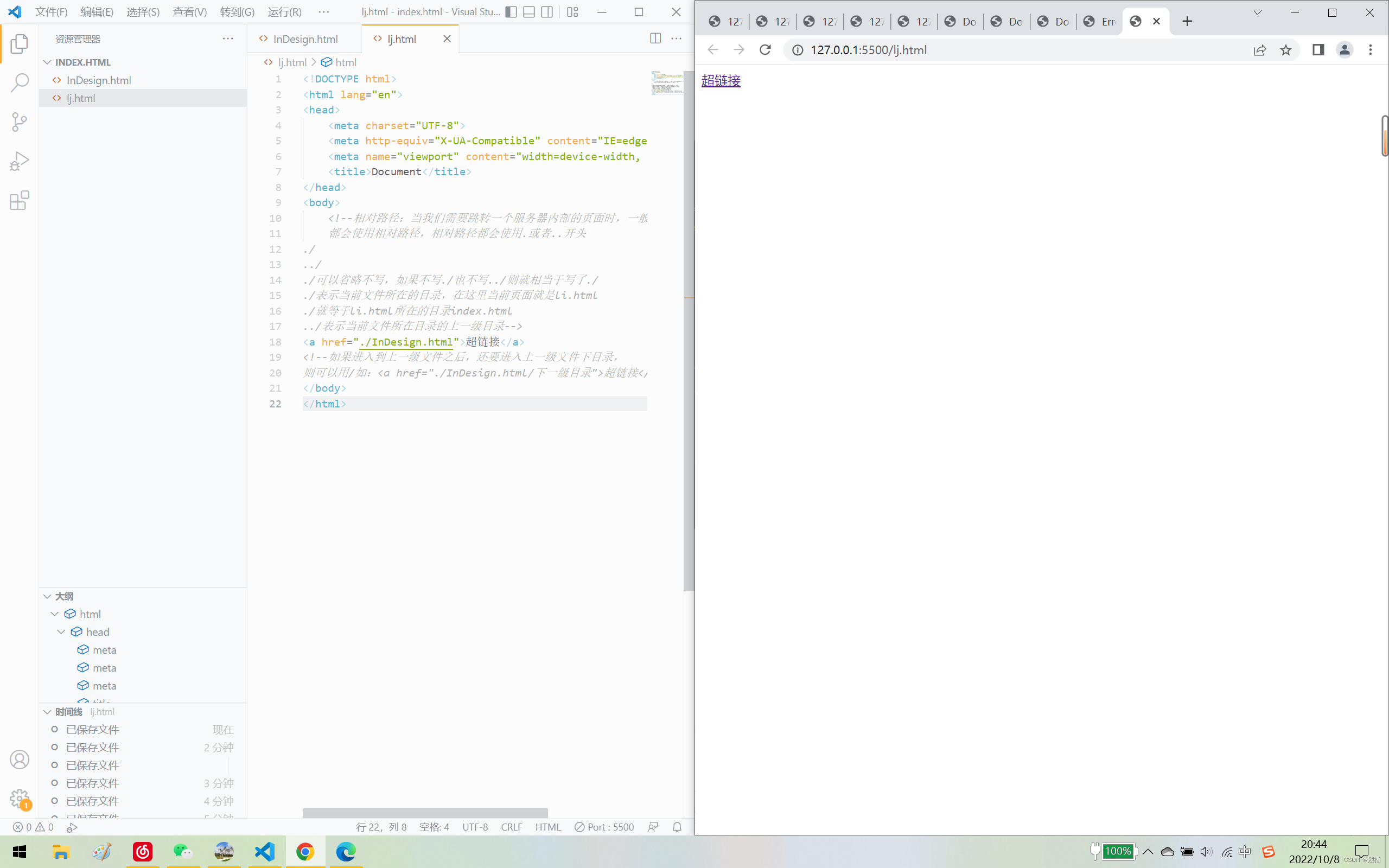Click the notifications bell in status bar
The image size is (1389, 868).
677,827
